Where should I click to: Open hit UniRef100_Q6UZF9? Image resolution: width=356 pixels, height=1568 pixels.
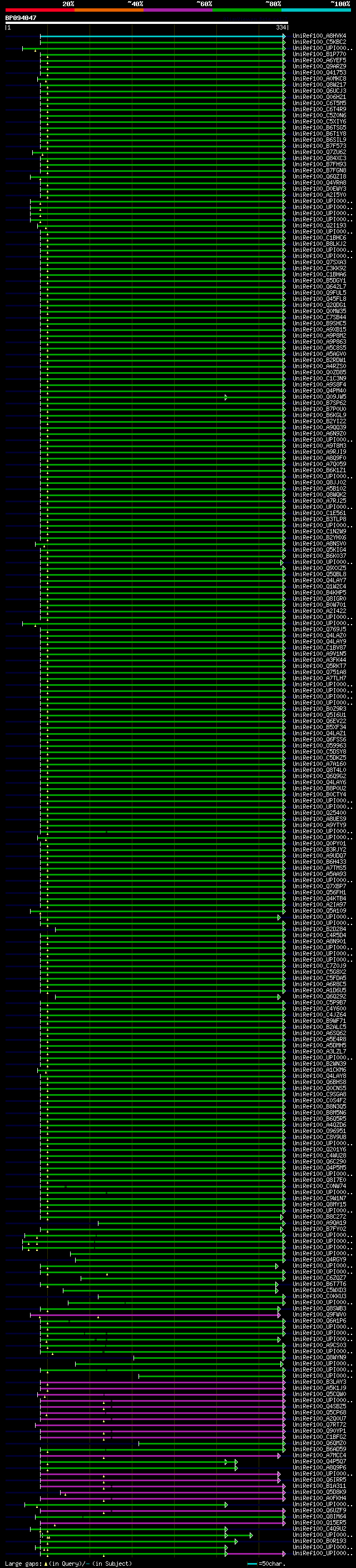(319, 1511)
